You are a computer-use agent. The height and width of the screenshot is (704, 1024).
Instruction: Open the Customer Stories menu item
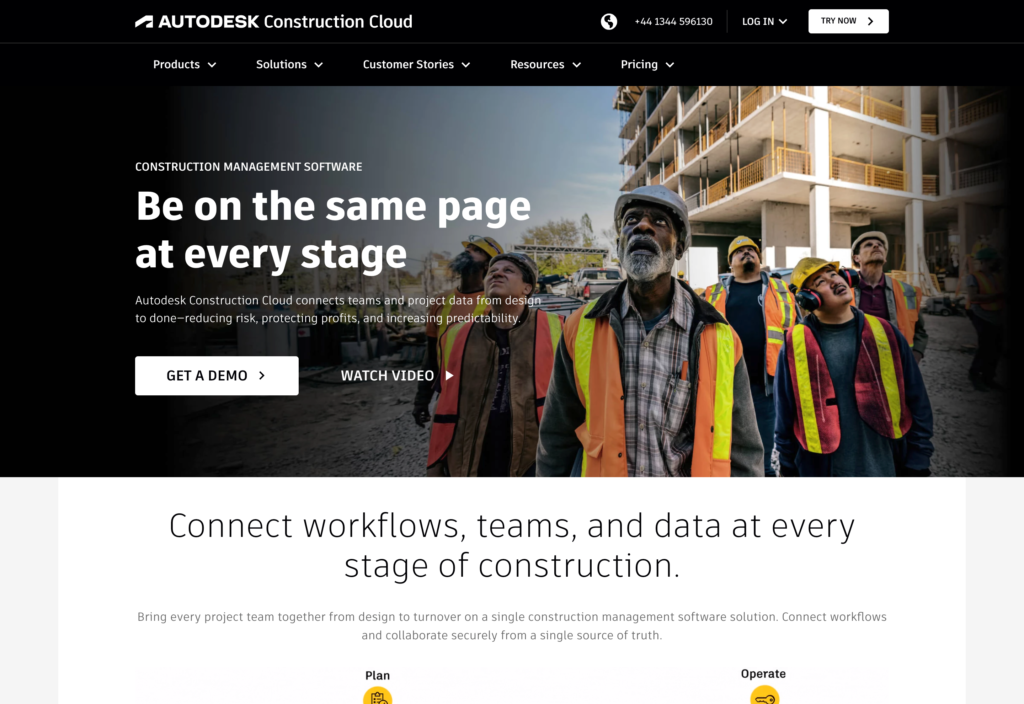pos(408,64)
